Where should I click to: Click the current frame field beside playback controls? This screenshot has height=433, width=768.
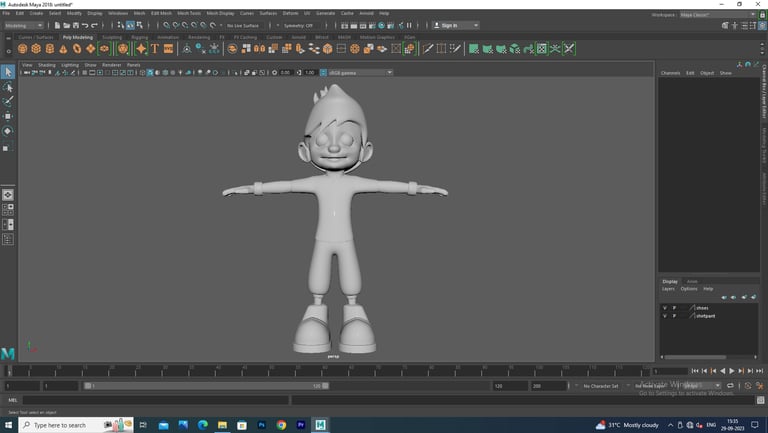670,371
